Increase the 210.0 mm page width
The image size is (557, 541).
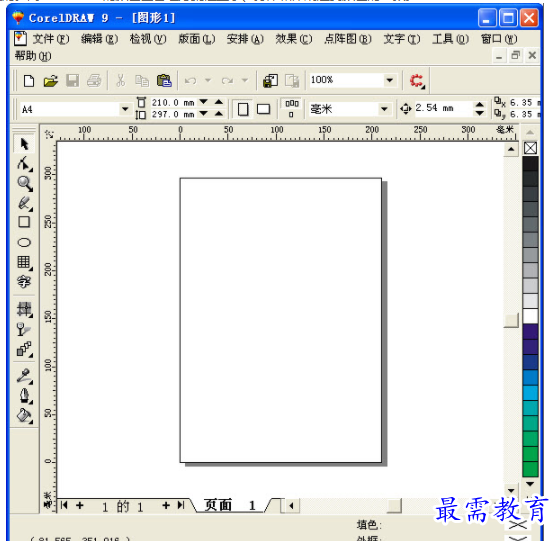[x=219, y=102]
